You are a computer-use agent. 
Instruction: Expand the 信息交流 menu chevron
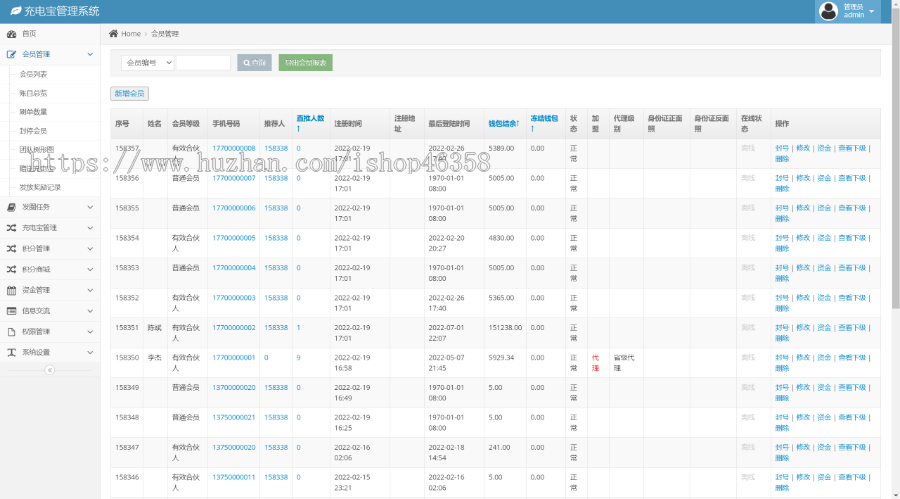pyautogui.click(x=90, y=311)
